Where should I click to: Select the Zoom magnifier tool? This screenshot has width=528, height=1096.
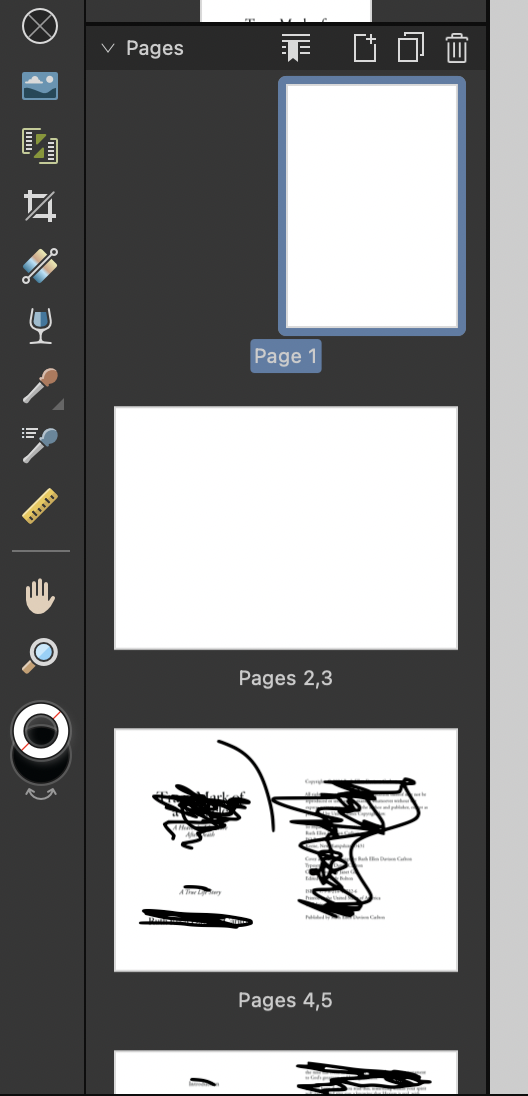pos(40,656)
